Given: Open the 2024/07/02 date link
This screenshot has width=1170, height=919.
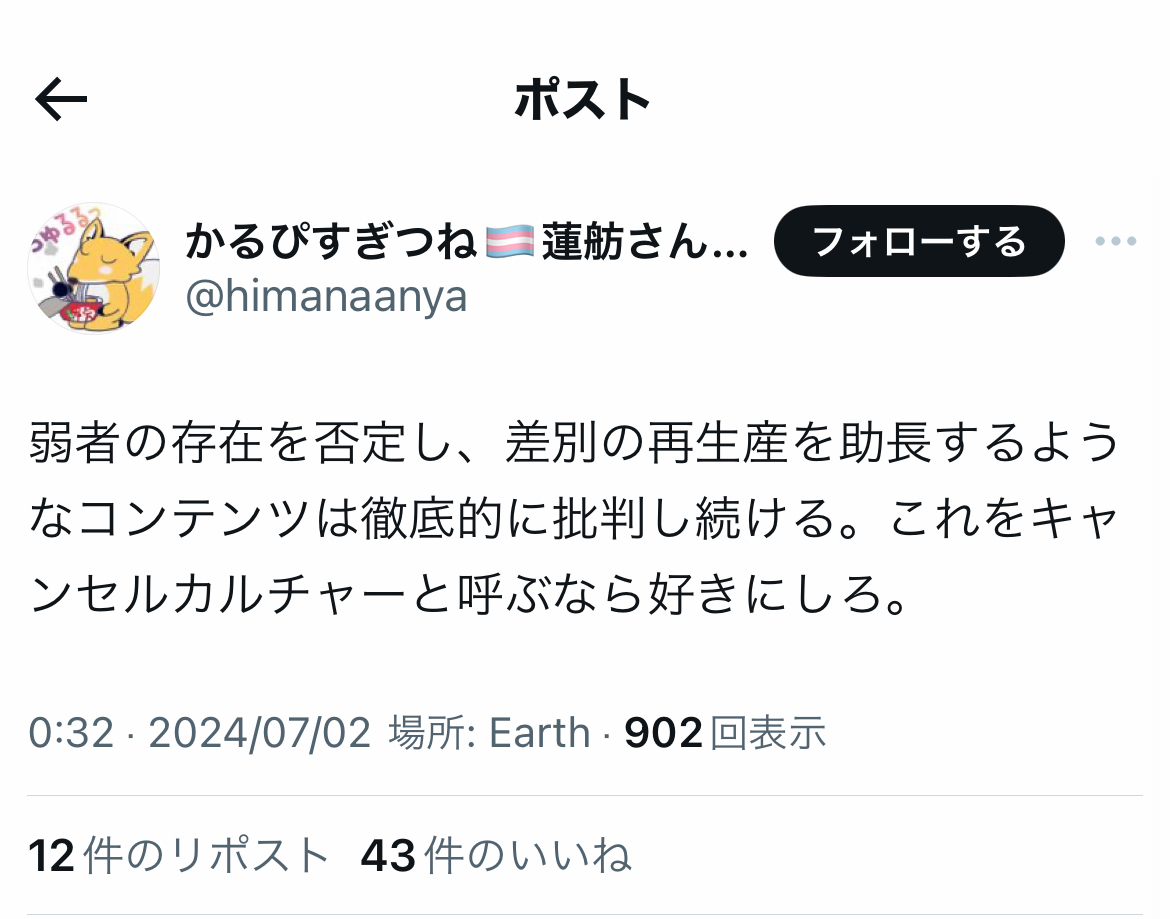Looking at the screenshot, I should click(260, 733).
